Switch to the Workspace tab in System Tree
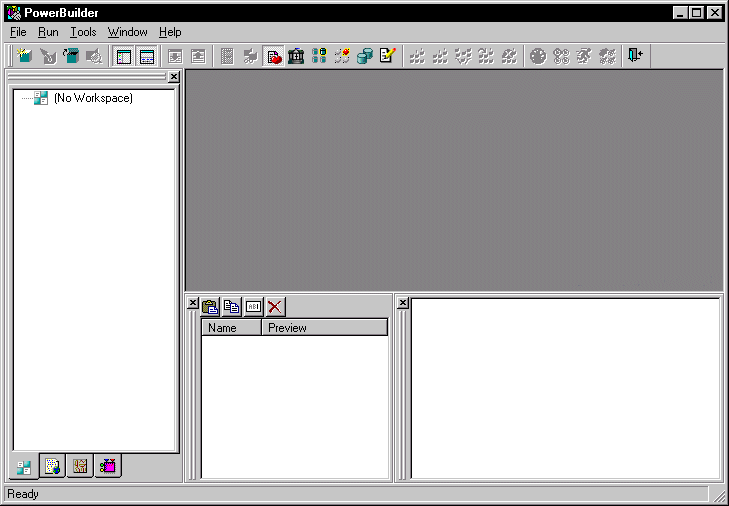 coord(24,467)
